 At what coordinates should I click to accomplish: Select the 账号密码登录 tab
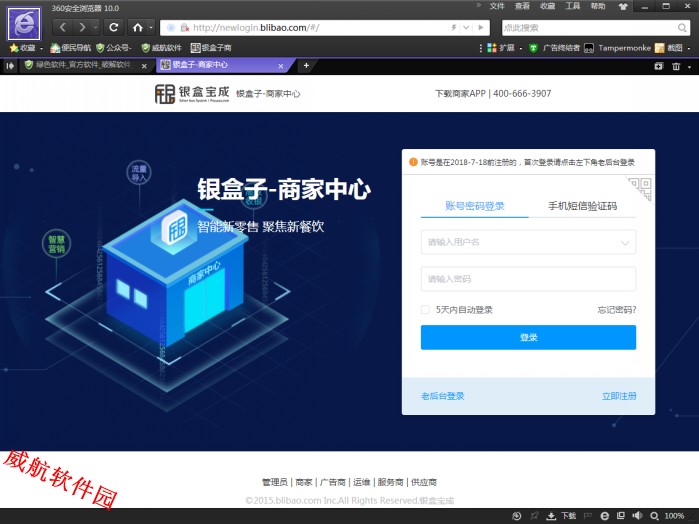[475, 206]
